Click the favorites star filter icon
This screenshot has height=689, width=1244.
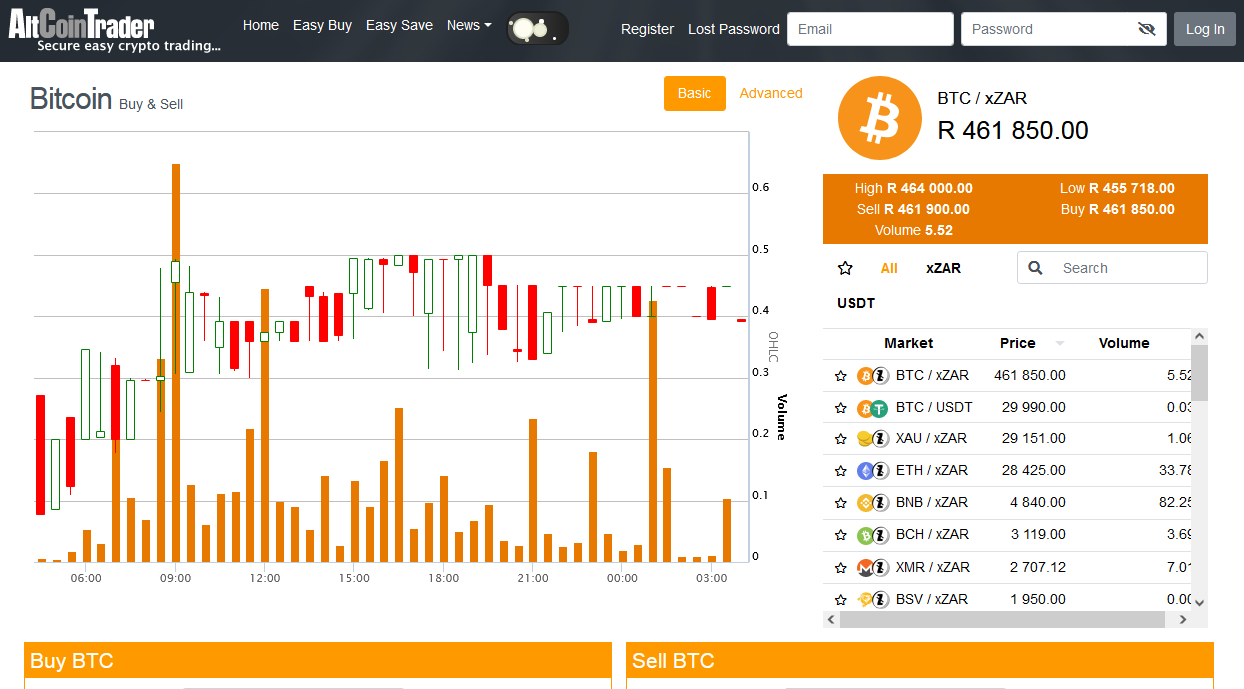[845, 268]
